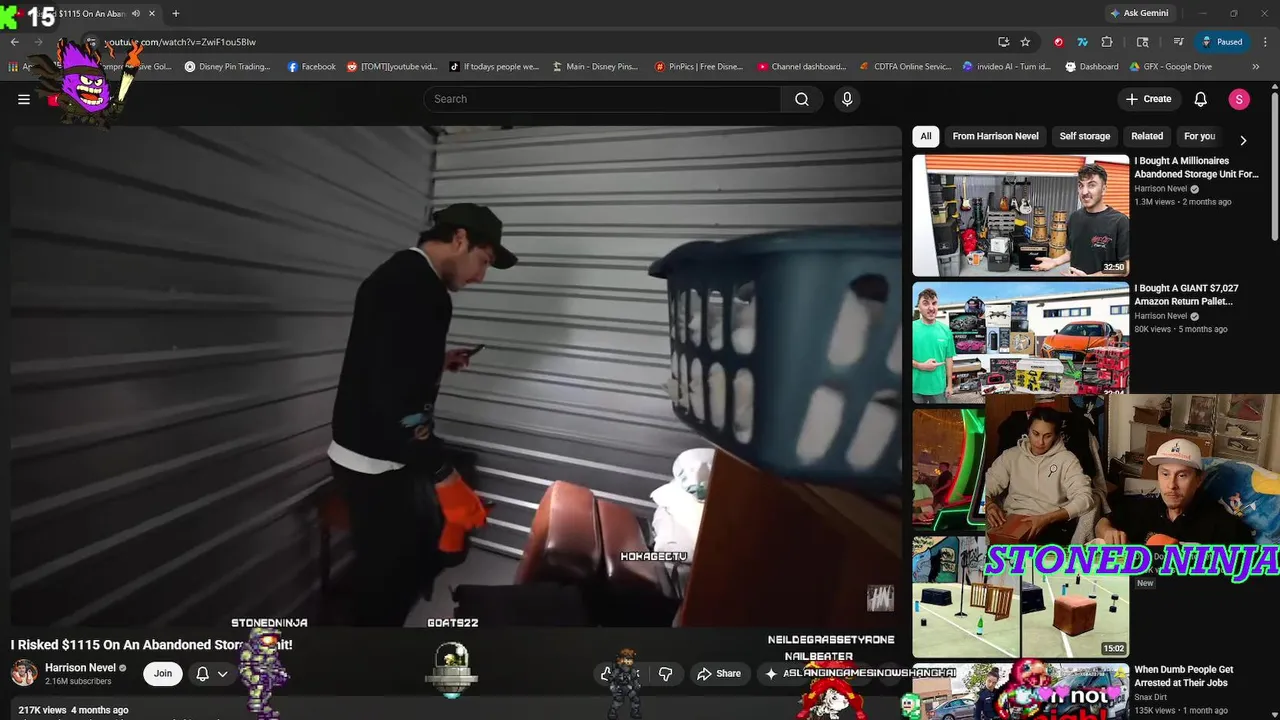Open CDTFA Online Services bookmark
Screen dimensions: 1280x720
pos(906,67)
